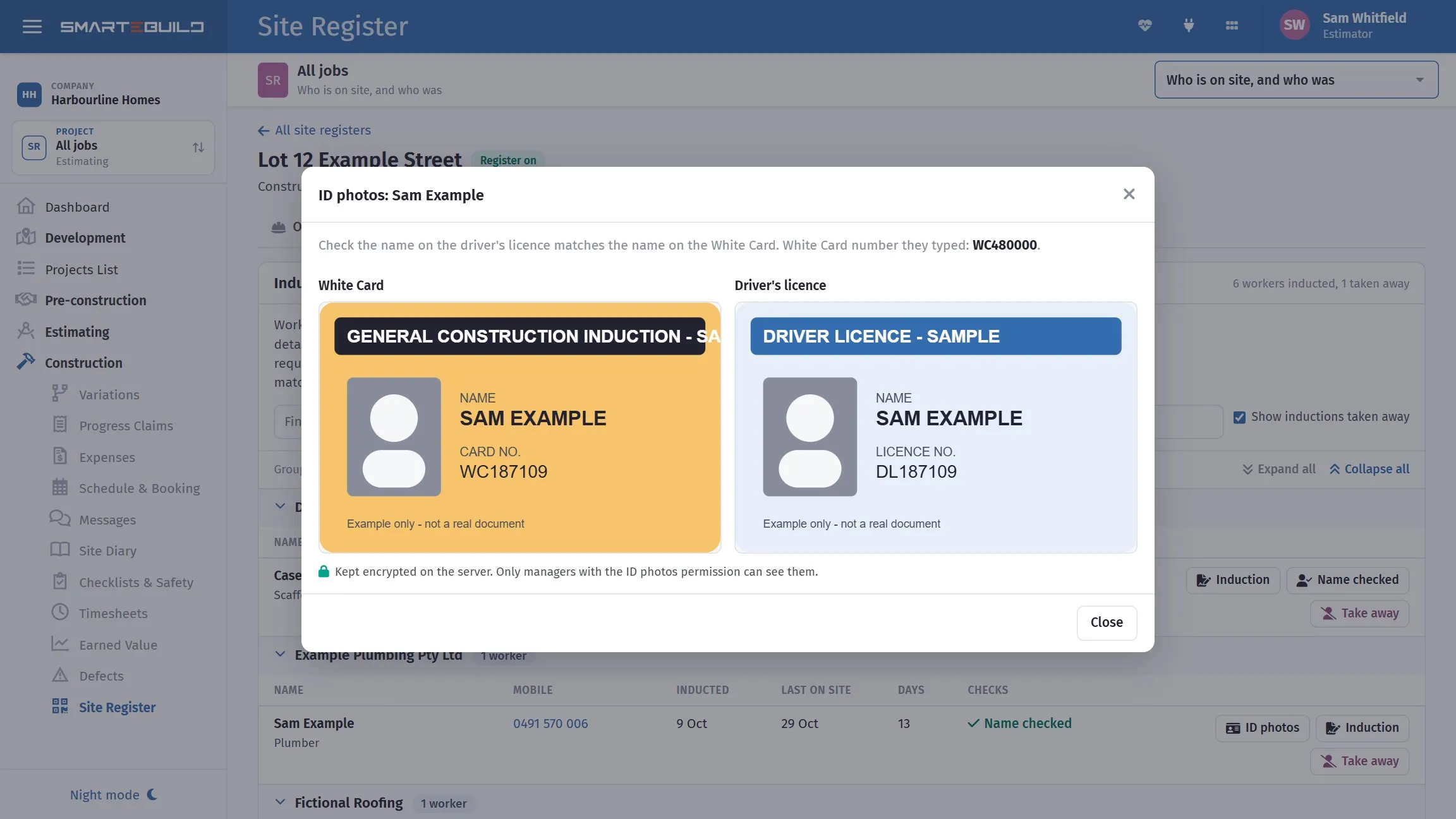Open Timesheets page
This screenshot has height=819, width=1456.
(x=113, y=614)
